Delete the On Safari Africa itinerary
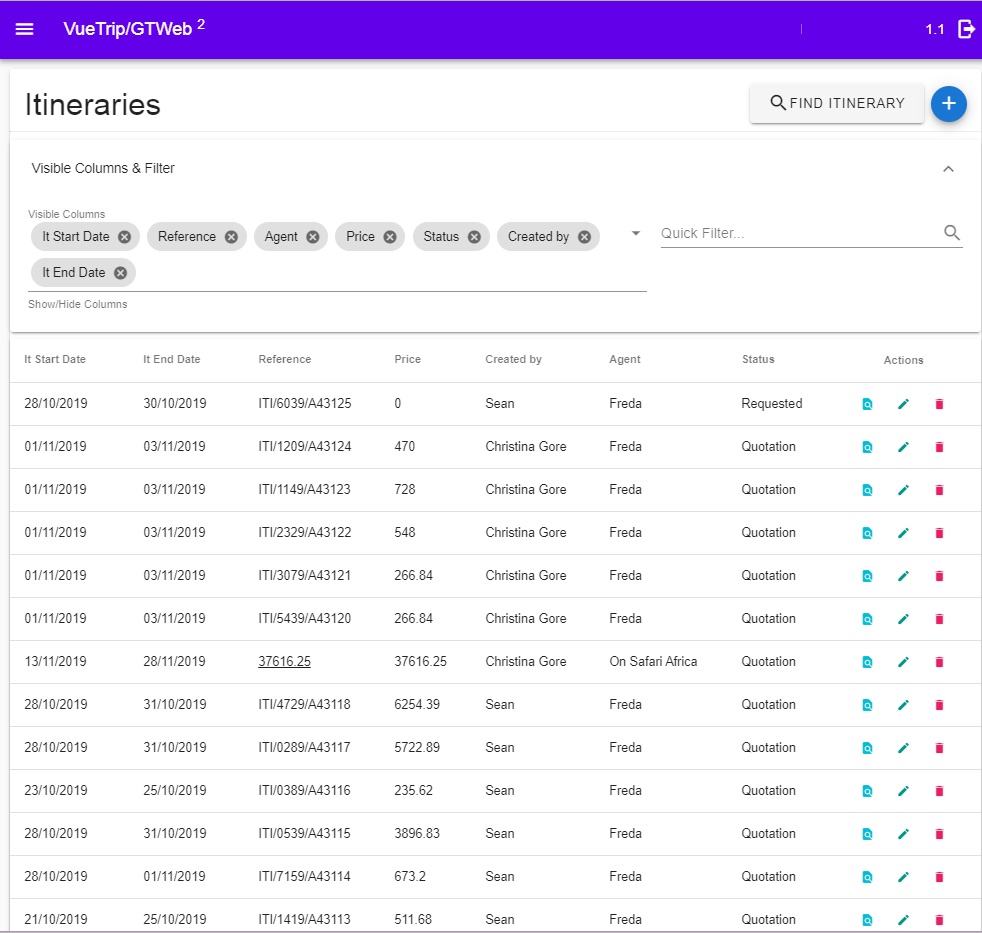Screen dimensions: 982x933 click(x=939, y=662)
